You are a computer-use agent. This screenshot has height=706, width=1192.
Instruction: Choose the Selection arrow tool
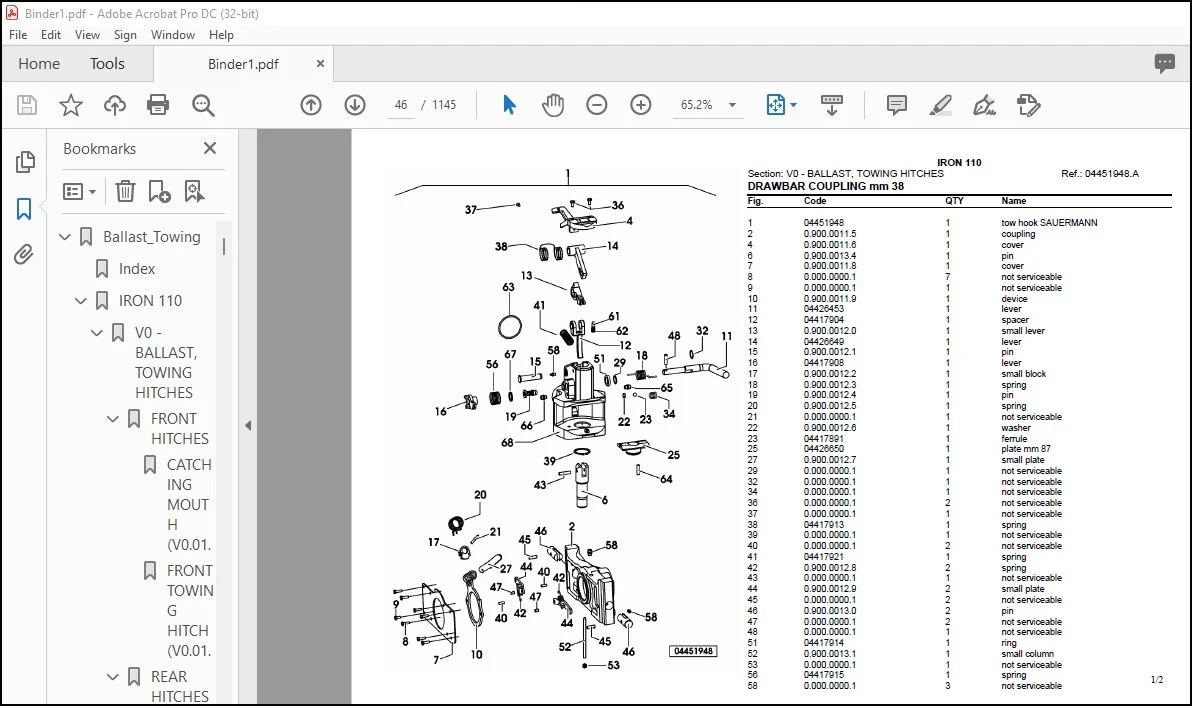click(509, 105)
